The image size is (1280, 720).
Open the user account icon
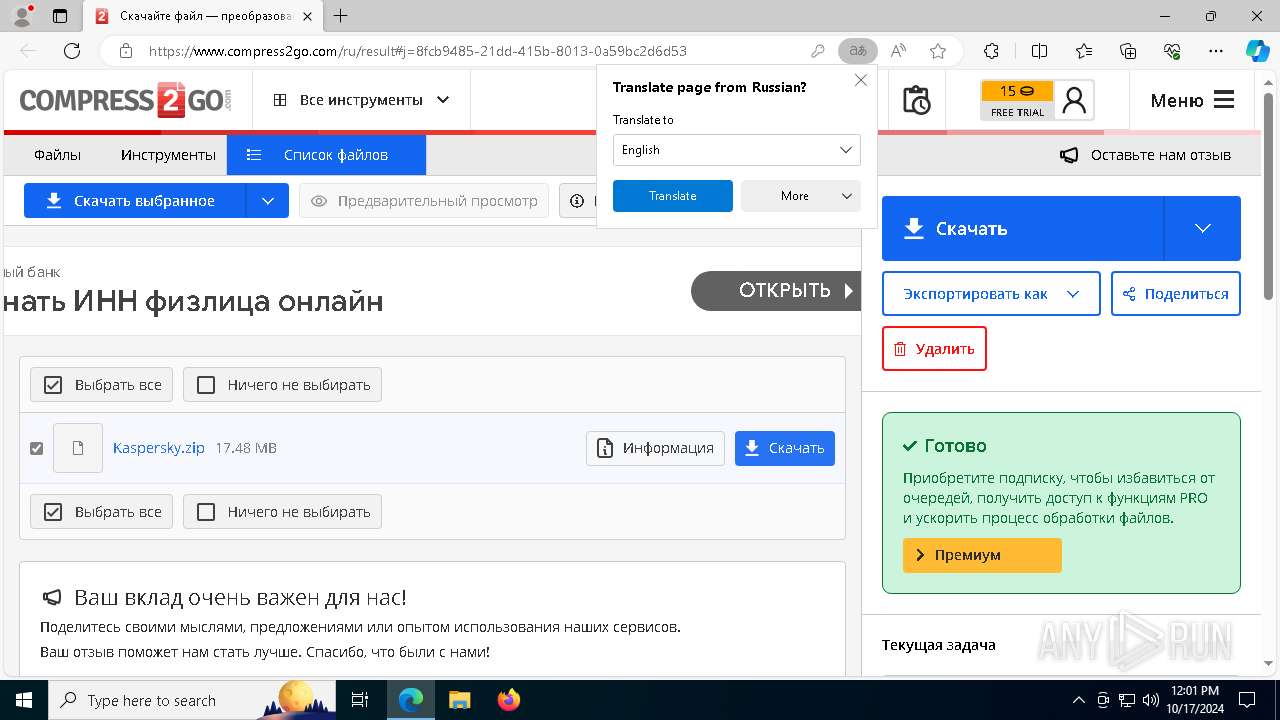coord(1074,100)
